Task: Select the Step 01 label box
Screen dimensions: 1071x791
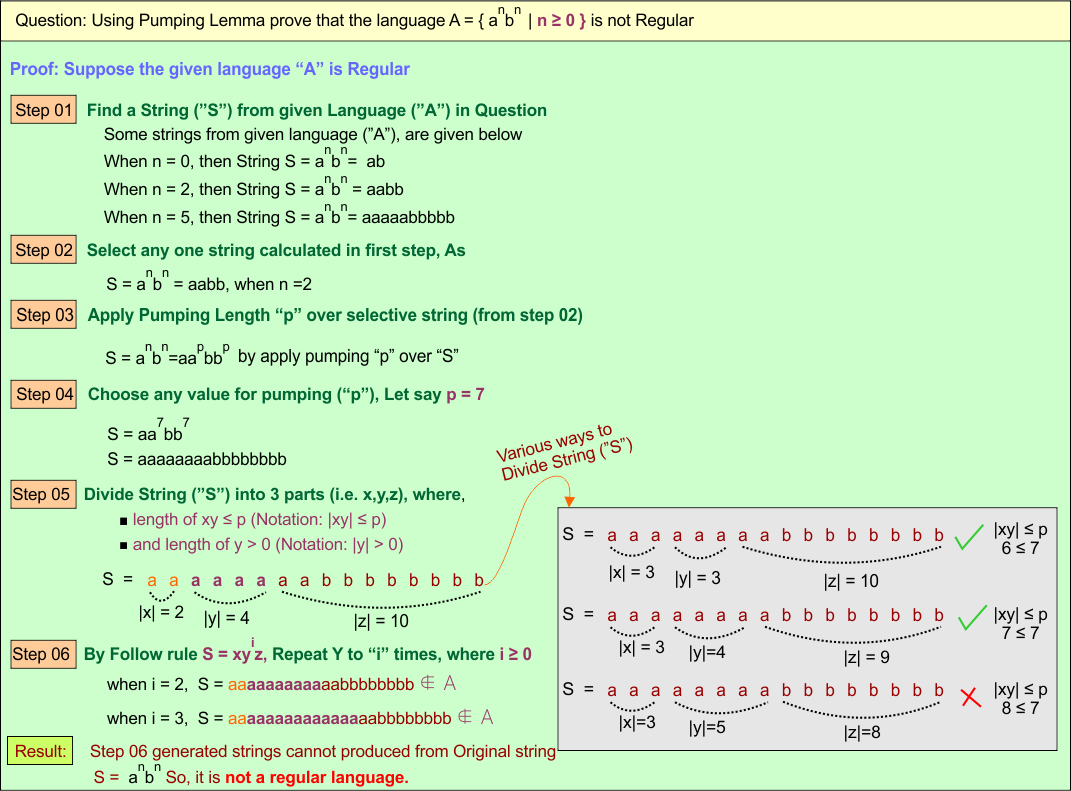Action: [x=44, y=110]
